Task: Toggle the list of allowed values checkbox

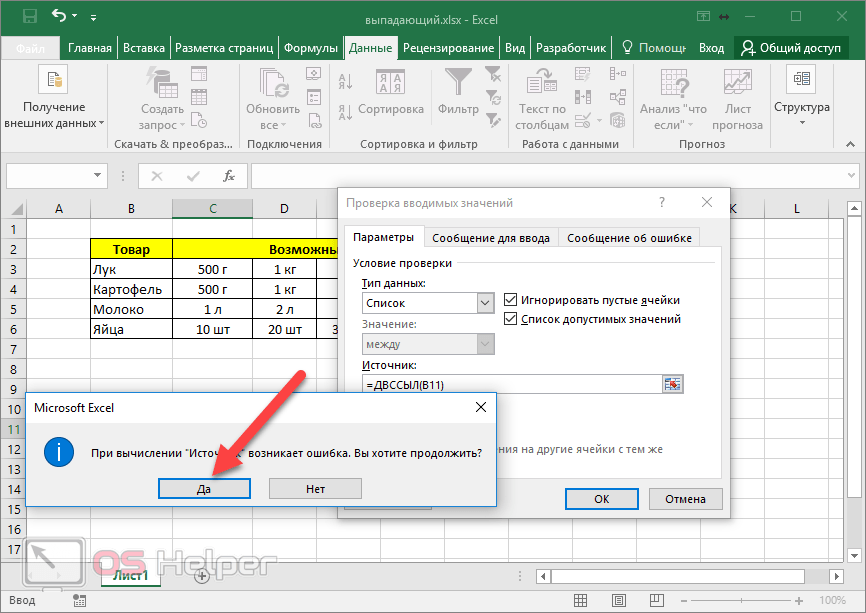Action: point(511,319)
